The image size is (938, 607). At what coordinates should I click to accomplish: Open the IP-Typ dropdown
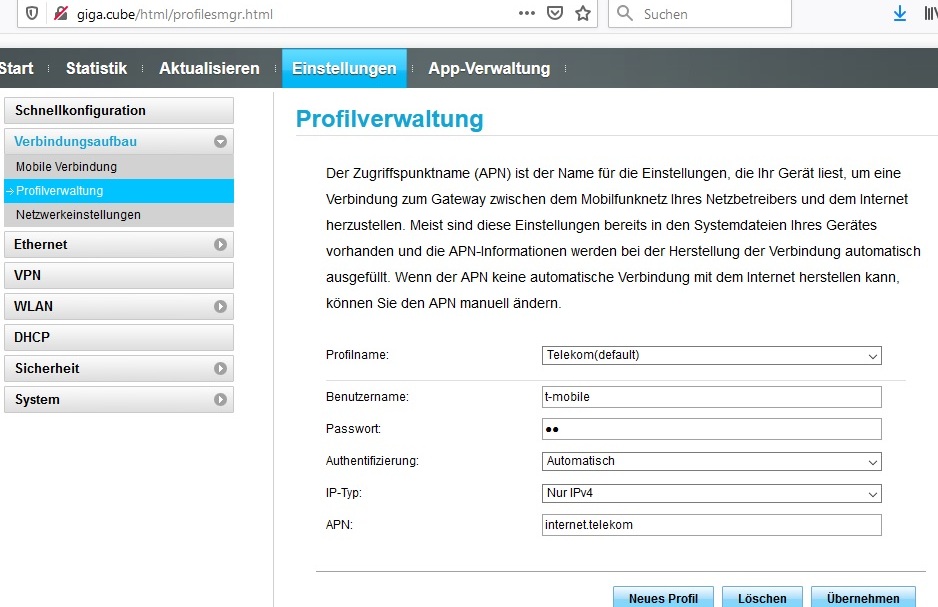pos(711,493)
